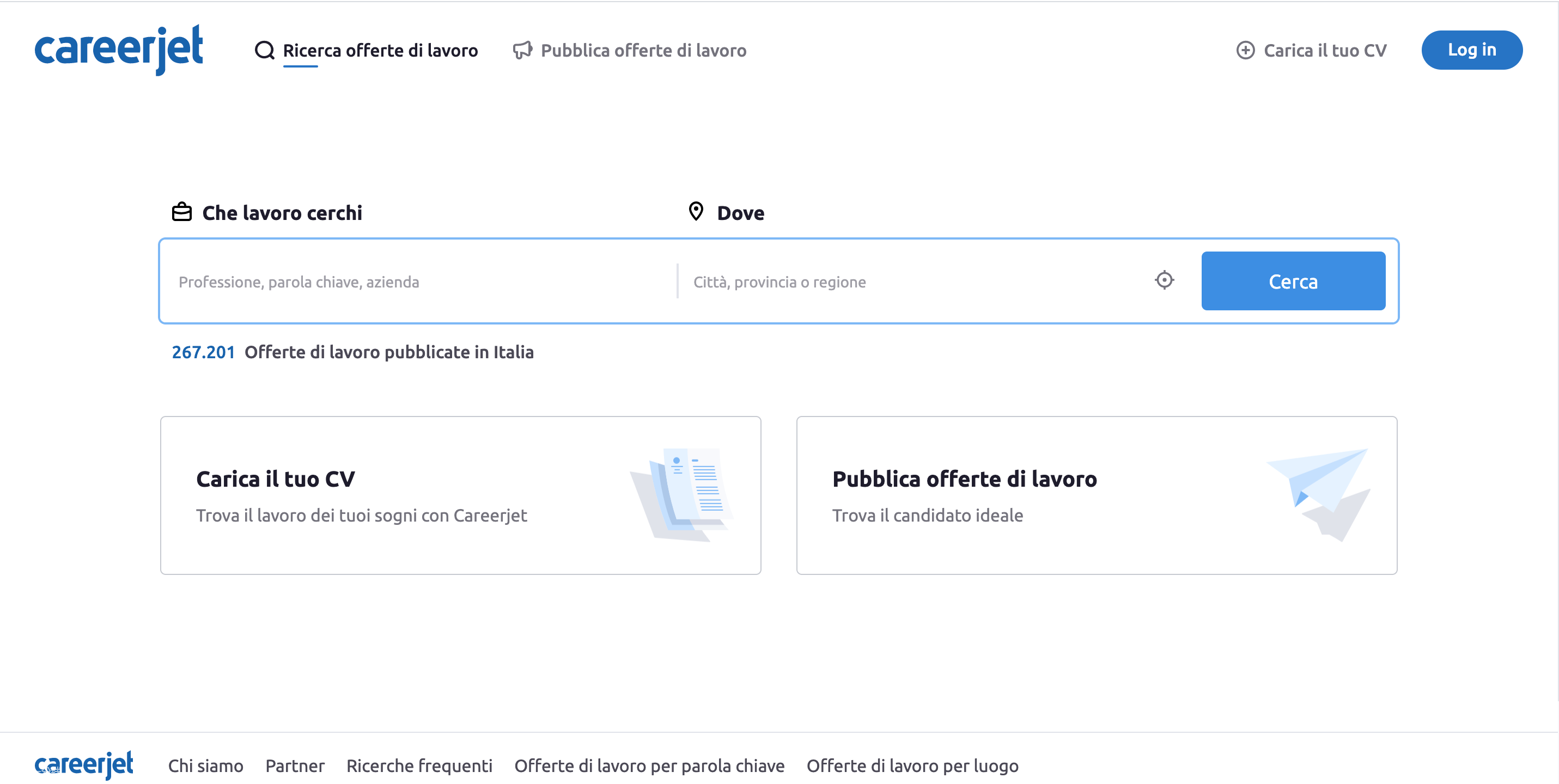Click the Dove label
This screenshot has width=1559, height=784.
tap(740, 213)
